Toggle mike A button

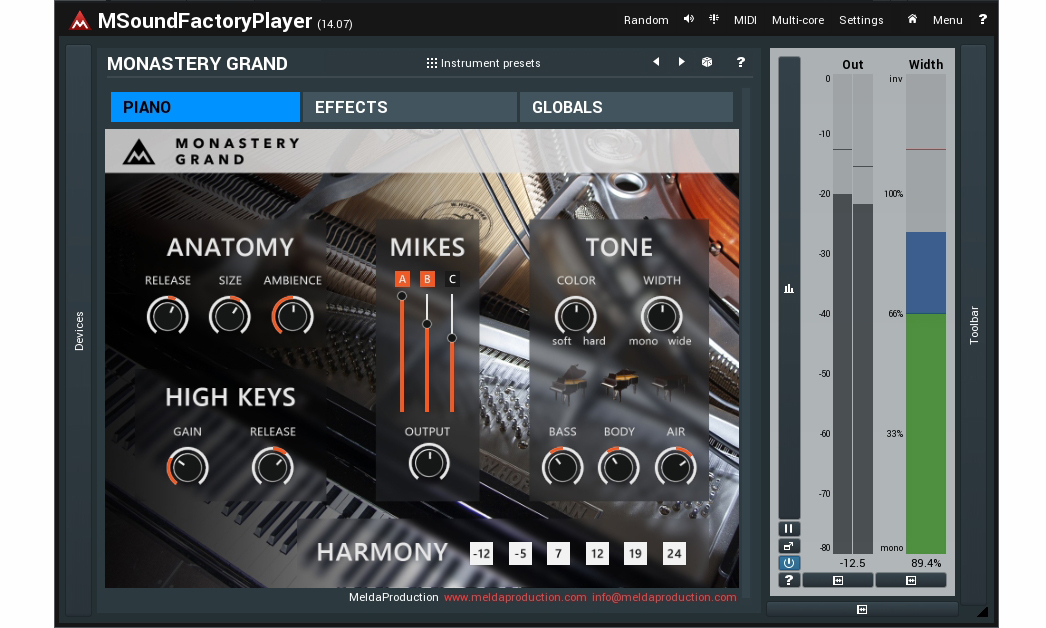point(402,279)
